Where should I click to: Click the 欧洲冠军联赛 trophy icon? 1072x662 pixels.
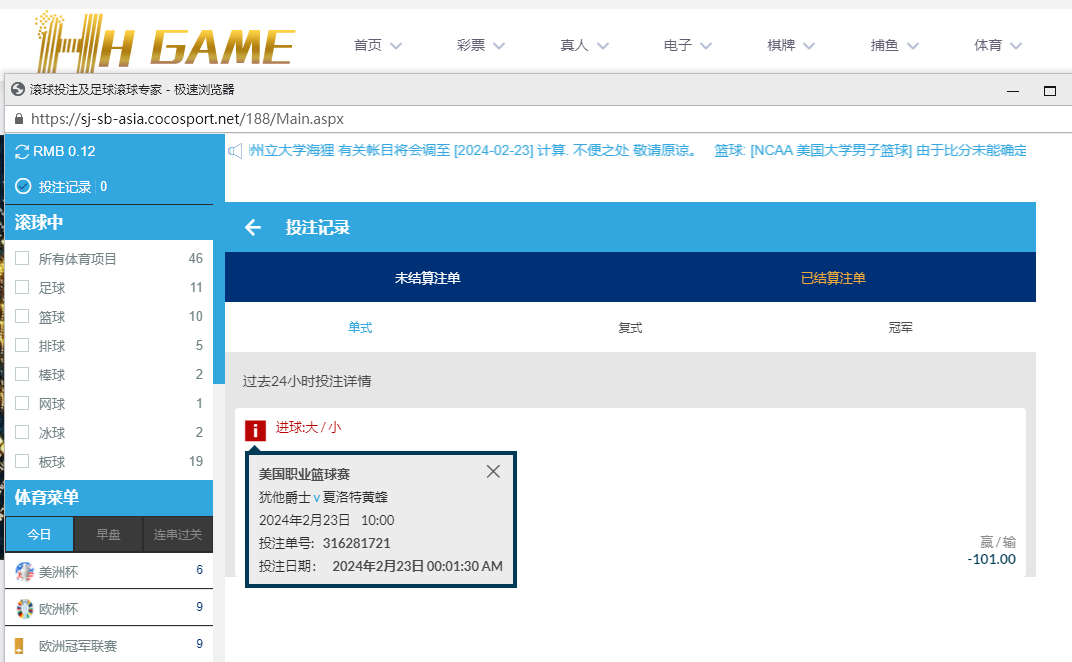click(x=19, y=645)
